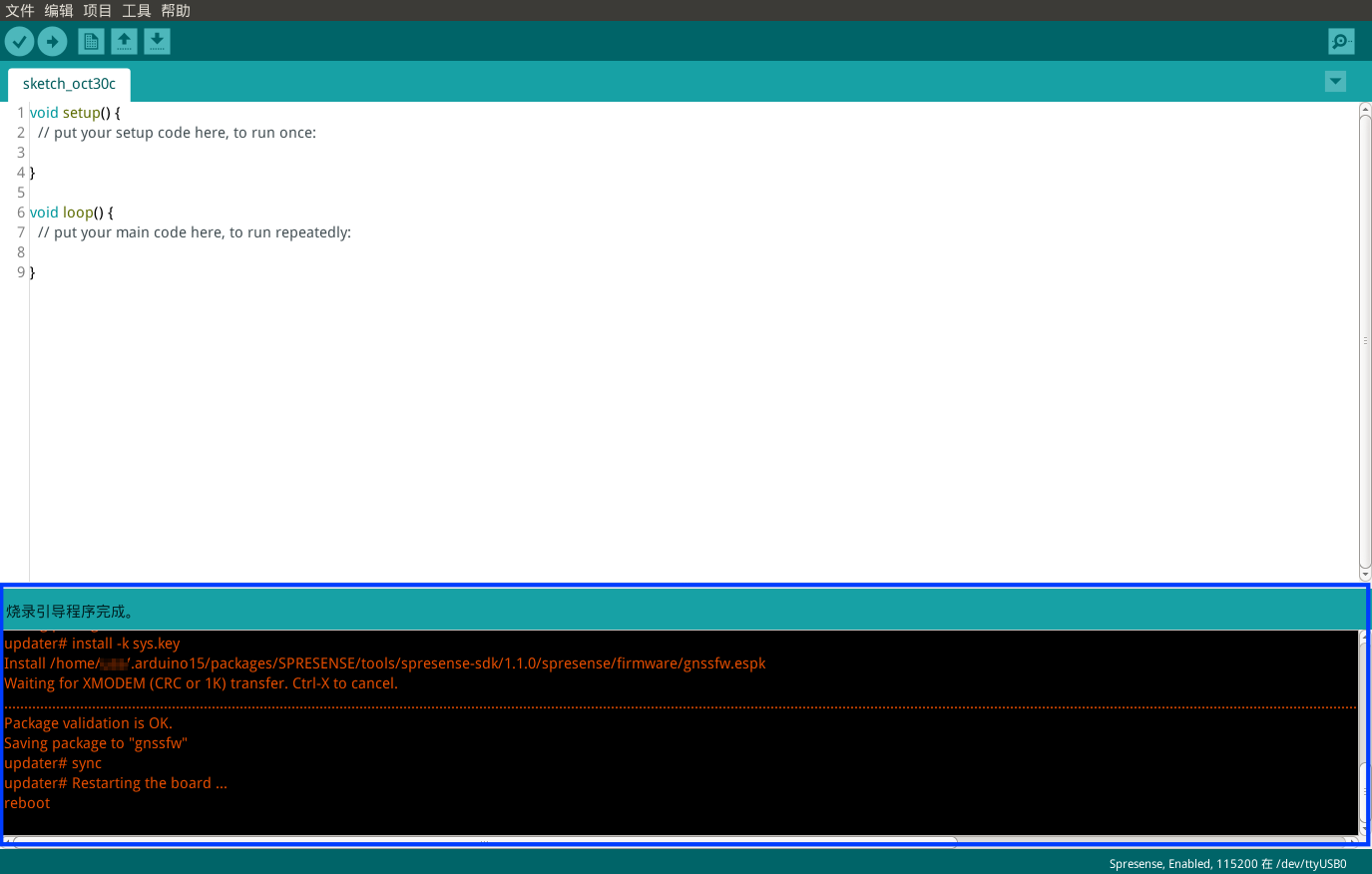Open the 项目 menu
The image size is (1372, 874).
(98, 11)
